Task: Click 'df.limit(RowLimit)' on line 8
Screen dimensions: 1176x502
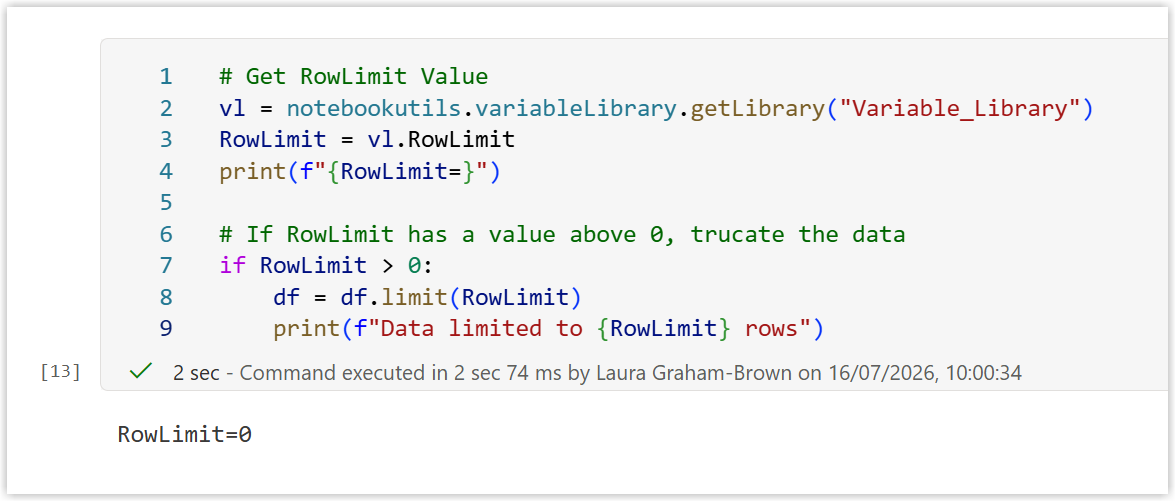Action: 462,297
